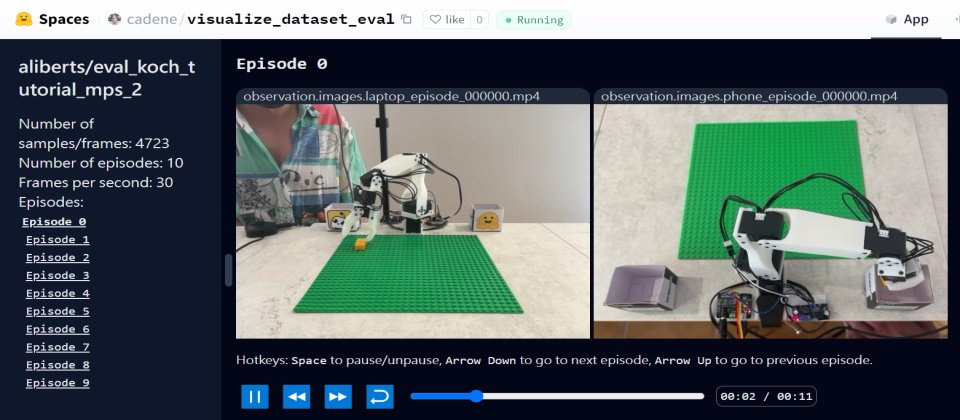Click the Episode 0 heading
This screenshot has width=960, height=420.
[x=282, y=64]
